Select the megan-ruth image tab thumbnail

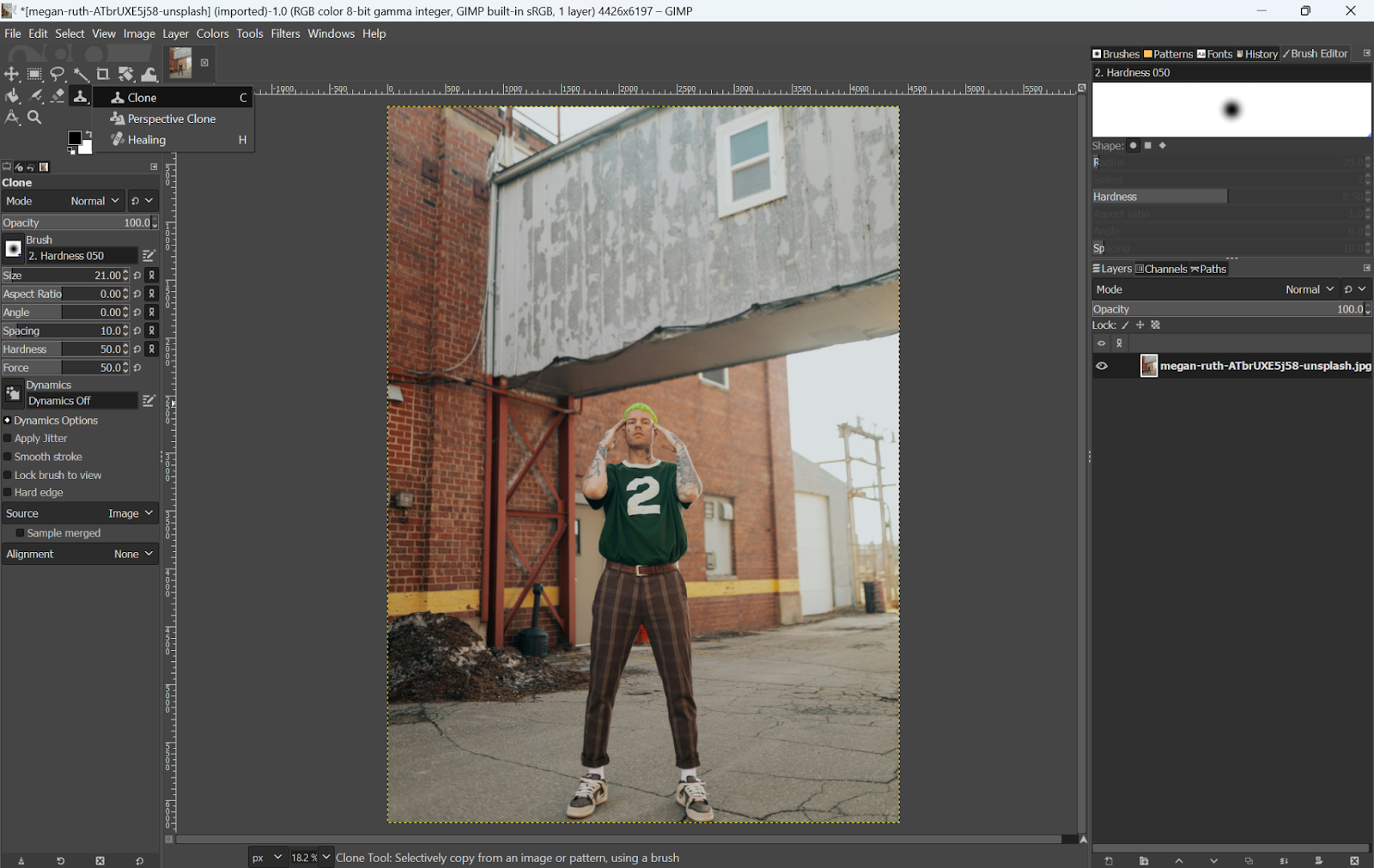[180, 64]
